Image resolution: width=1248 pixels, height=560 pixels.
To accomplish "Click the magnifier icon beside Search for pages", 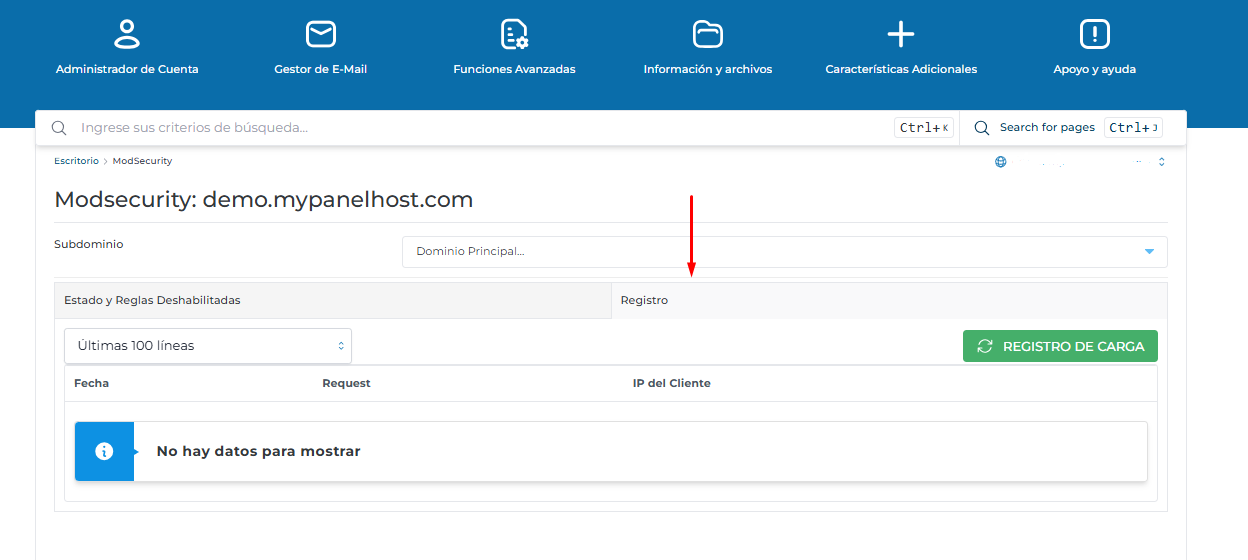I will pos(981,128).
